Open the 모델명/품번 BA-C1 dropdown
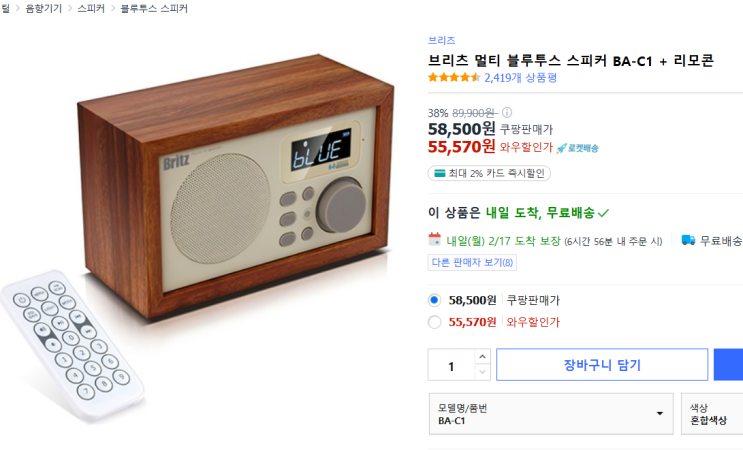Image resolution: width=743 pixels, height=450 pixels. pyautogui.click(x=551, y=414)
